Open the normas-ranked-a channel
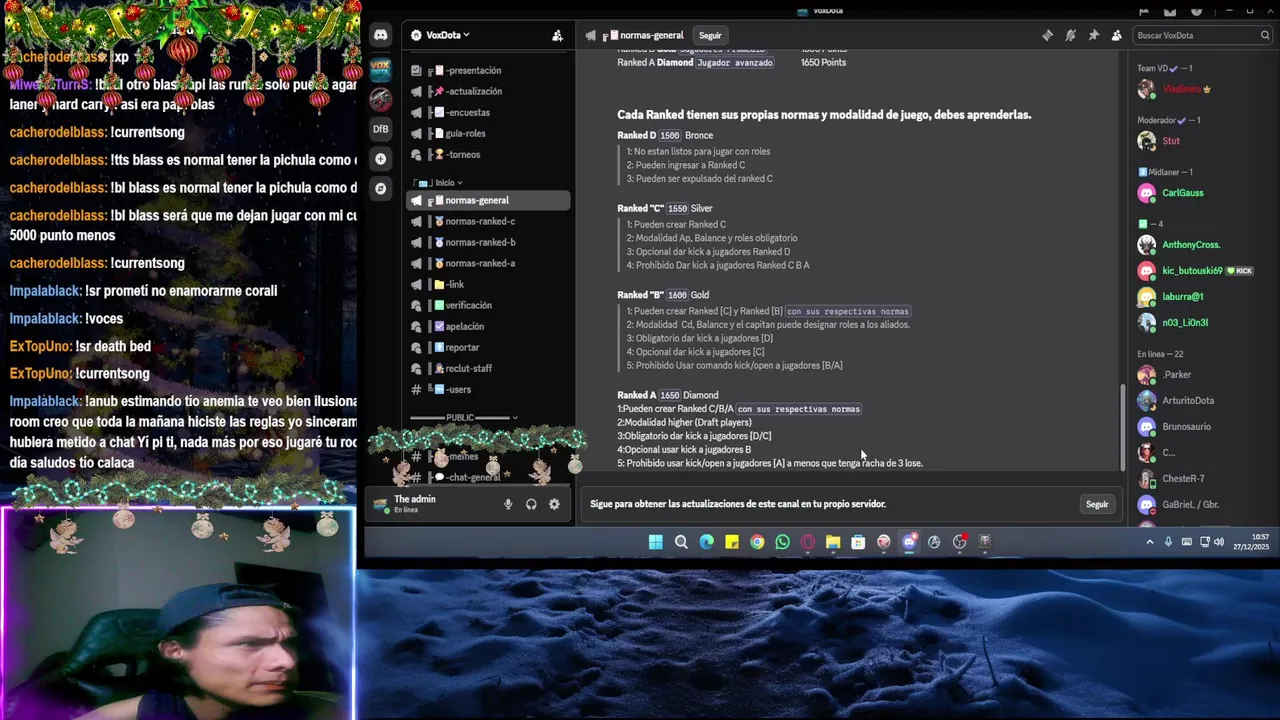Image resolution: width=1280 pixels, height=720 pixels. pos(488,263)
